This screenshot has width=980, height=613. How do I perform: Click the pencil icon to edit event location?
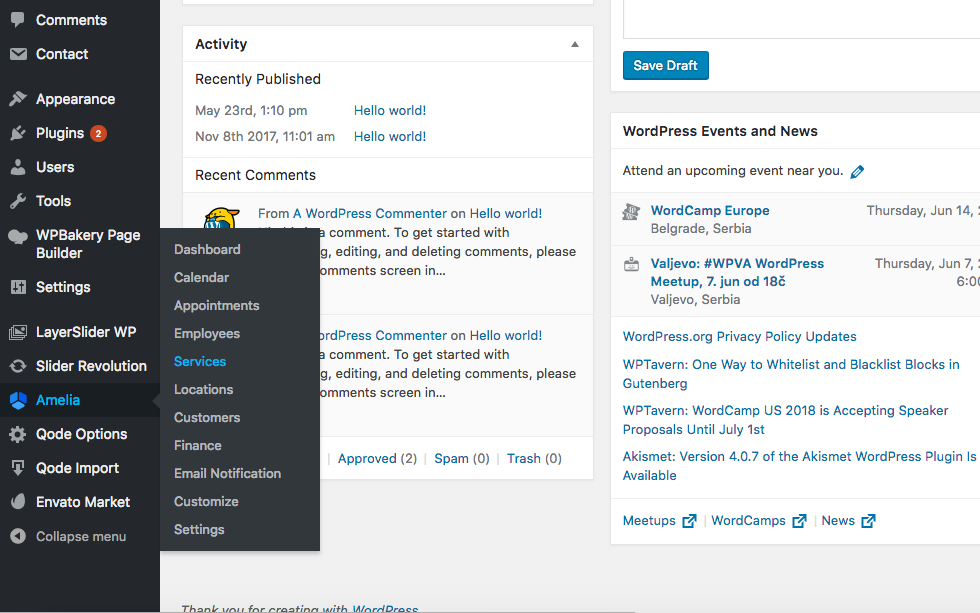tap(857, 171)
